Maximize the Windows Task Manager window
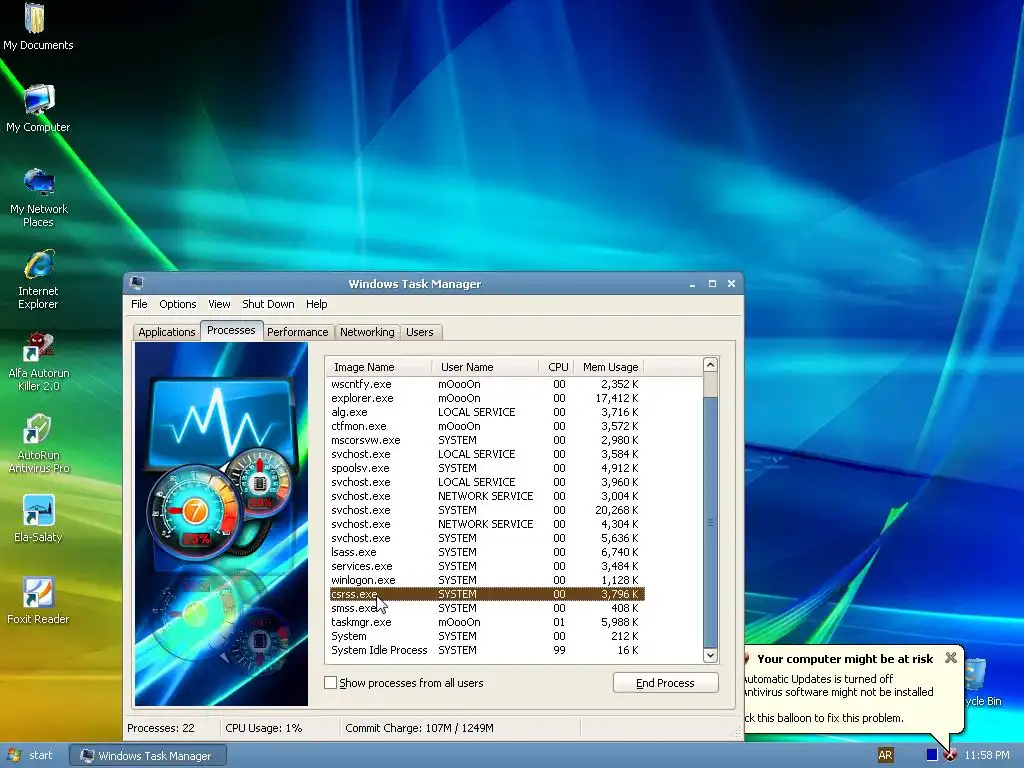 (712, 284)
